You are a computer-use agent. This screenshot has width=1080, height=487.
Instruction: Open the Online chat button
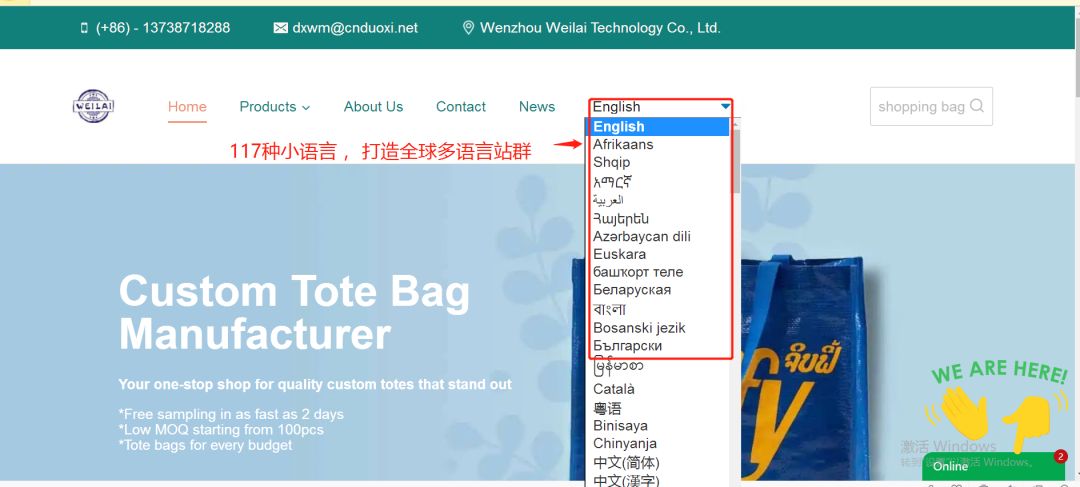(x=992, y=466)
